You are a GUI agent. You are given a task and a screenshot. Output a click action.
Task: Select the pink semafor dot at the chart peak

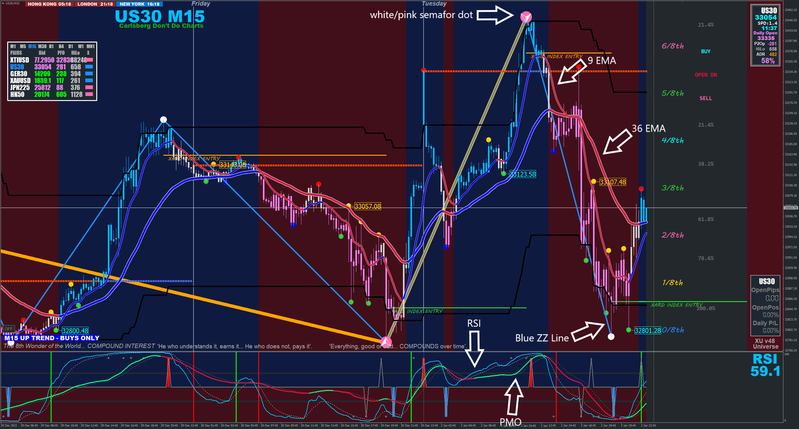point(526,17)
